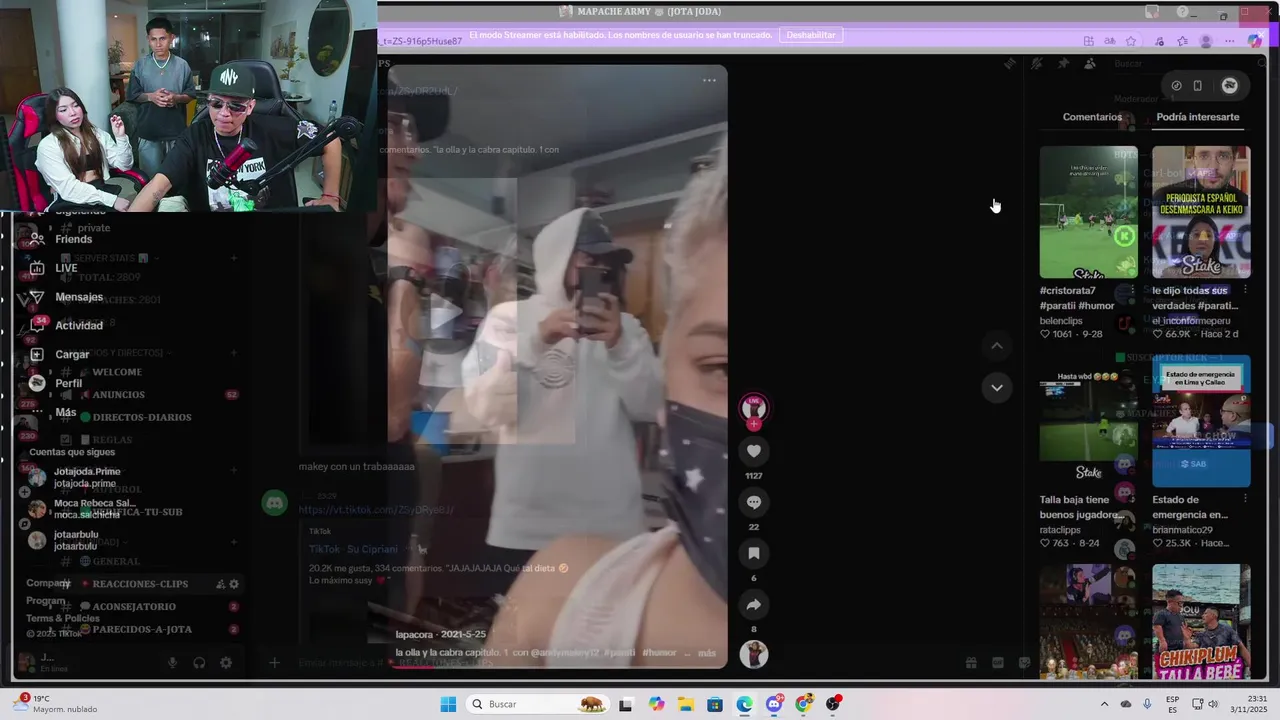Screen dimensions: 1280x720
Task: Click the #humor hashtag in caption
Action: (659, 653)
